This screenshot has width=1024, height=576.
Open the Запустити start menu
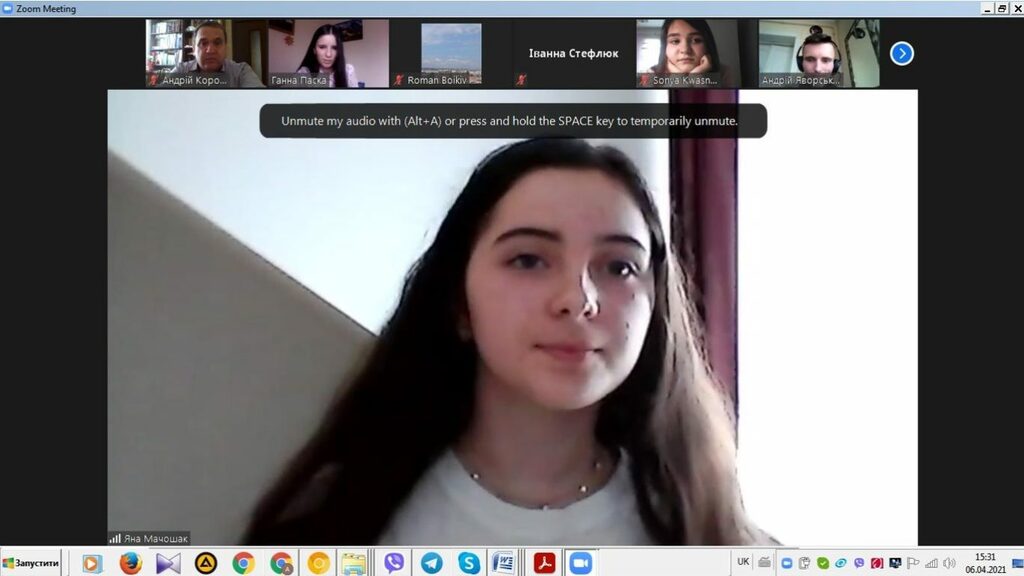31,563
